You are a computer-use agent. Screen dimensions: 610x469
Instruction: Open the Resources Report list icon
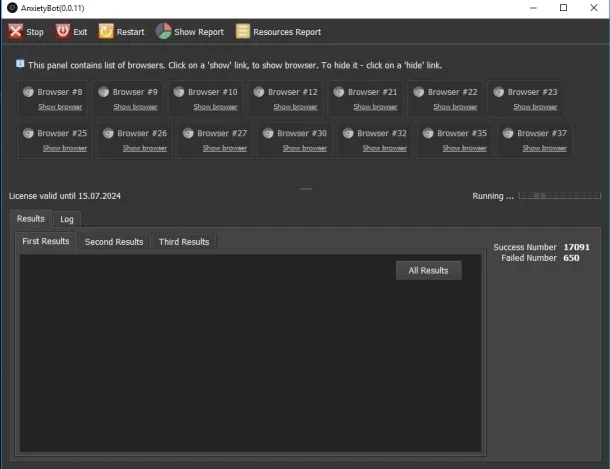pyautogui.click(x=243, y=32)
